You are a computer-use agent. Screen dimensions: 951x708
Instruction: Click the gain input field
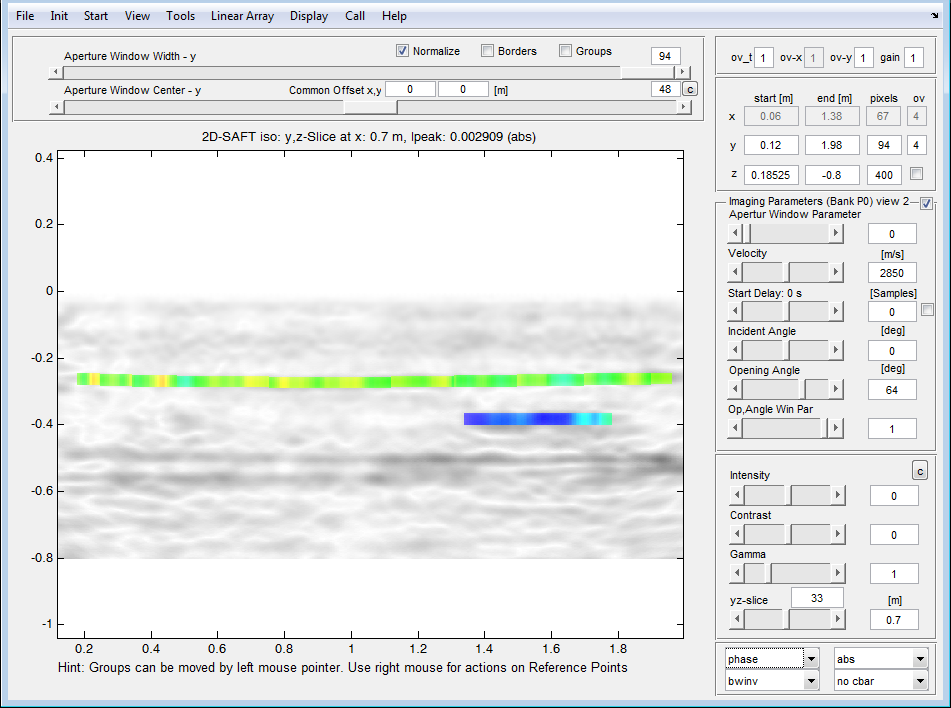click(913, 58)
